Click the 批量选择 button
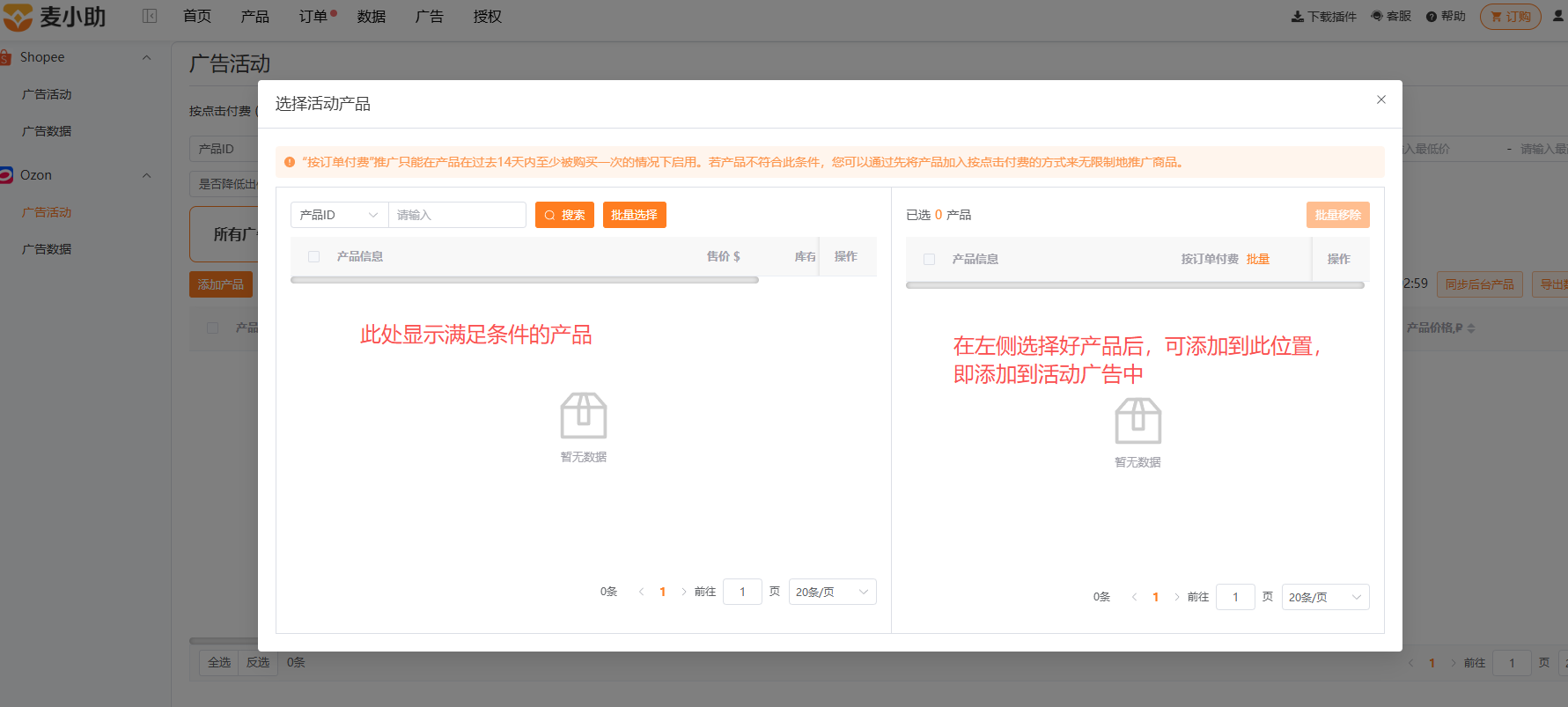1568x707 pixels. pos(634,215)
